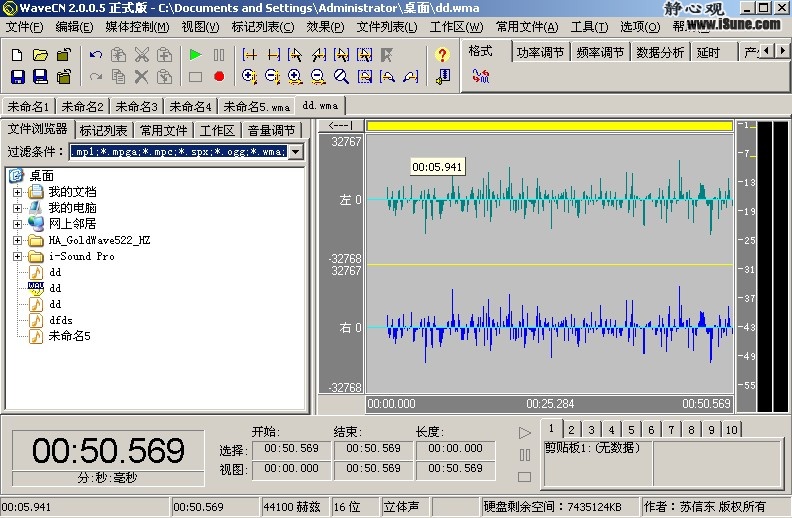Click the horizontal zoom-out magnifier icon
This screenshot has height=518, width=792.
pos(318,77)
